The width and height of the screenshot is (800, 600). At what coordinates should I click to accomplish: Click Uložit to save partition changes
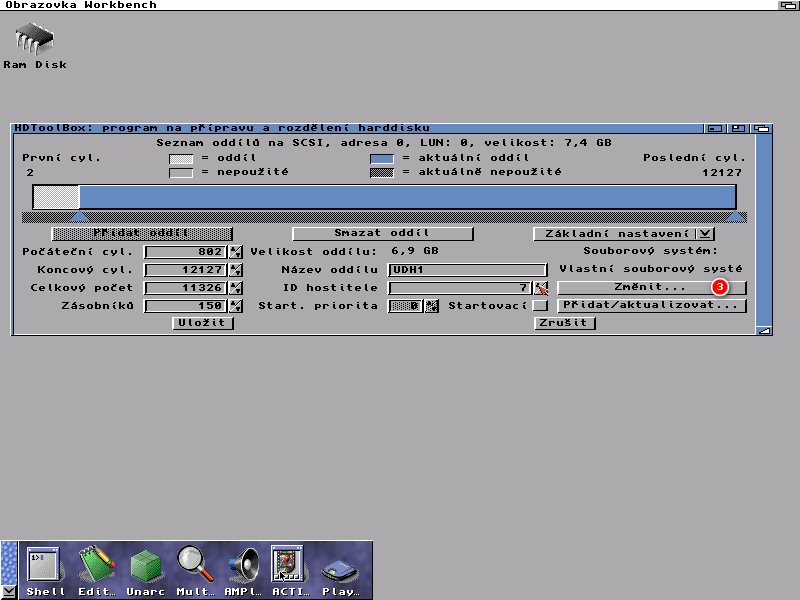[204, 323]
